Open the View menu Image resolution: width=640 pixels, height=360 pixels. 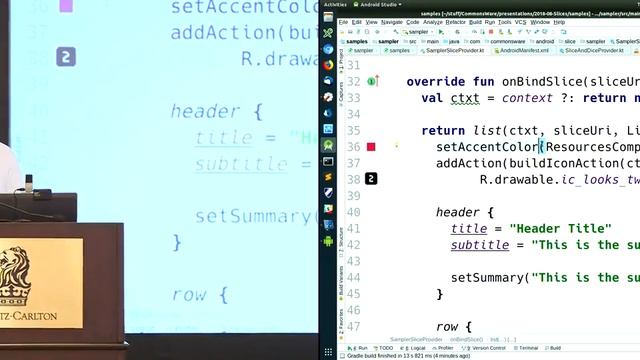coord(371,22)
